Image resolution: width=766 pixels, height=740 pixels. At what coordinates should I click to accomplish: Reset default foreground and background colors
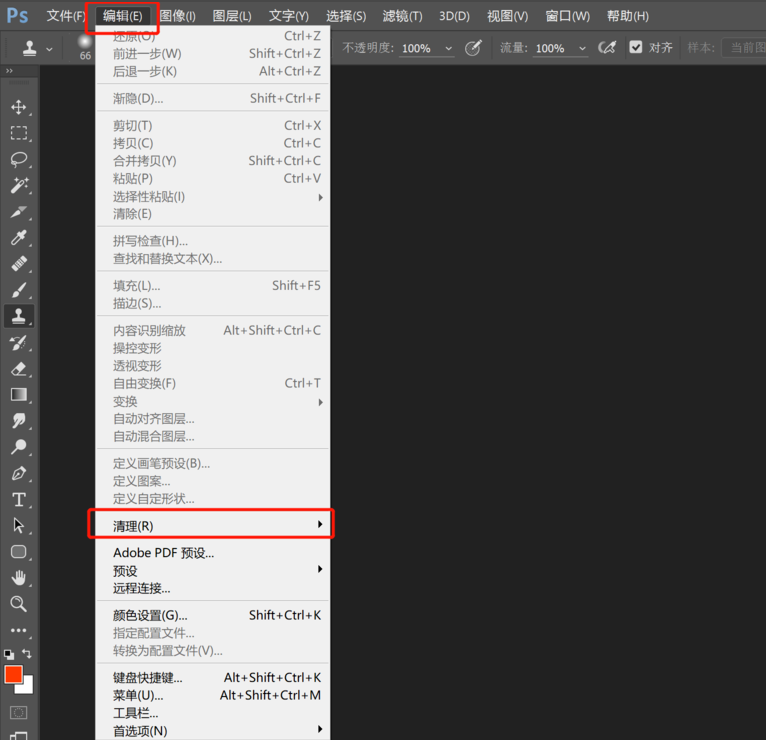[x=9, y=654]
